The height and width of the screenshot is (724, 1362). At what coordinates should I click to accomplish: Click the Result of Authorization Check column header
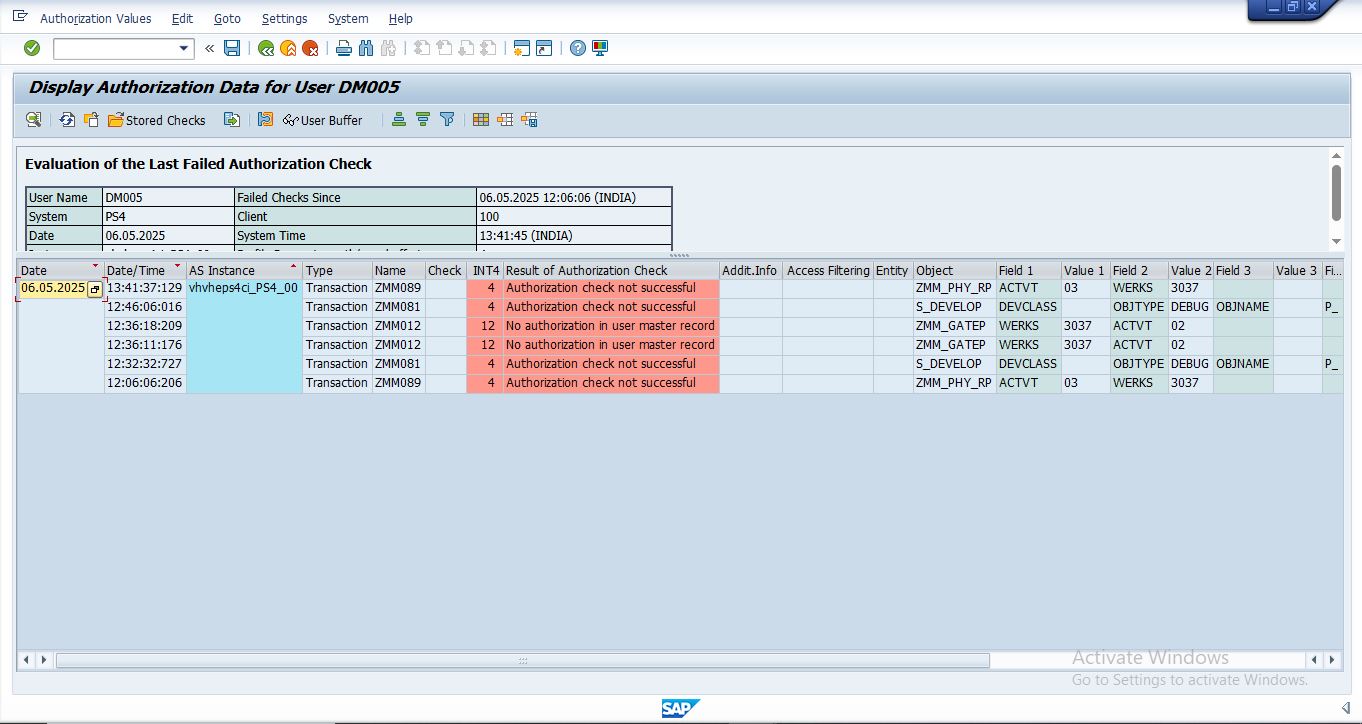(x=586, y=270)
